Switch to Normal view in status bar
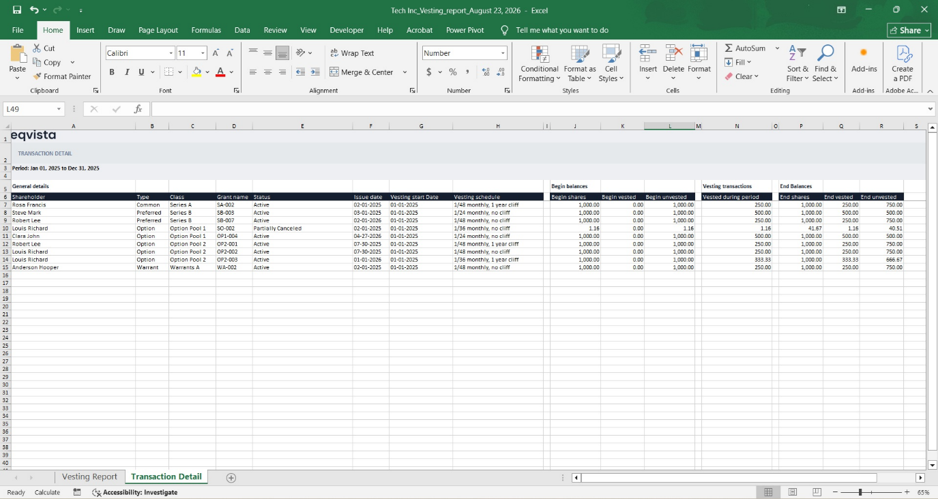Screen dimensions: 938x499 coord(768,492)
